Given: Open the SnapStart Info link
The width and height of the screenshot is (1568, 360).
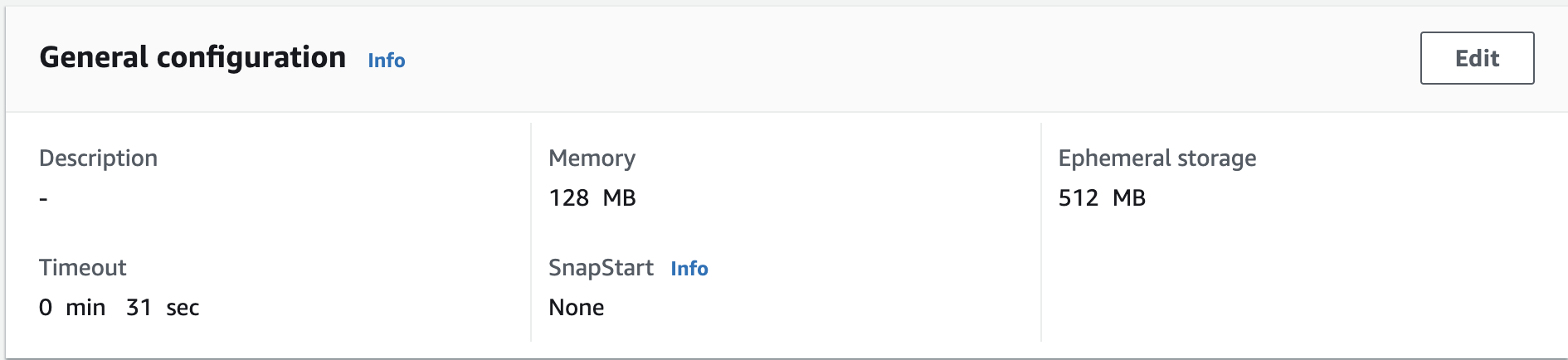Looking at the screenshot, I should [x=689, y=269].
